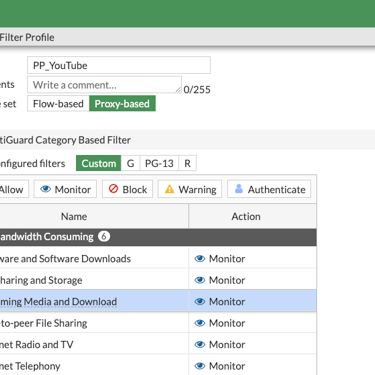The width and height of the screenshot is (375, 375).
Task: Click eye icon in peer File Sharing row
Action: (200, 323)
